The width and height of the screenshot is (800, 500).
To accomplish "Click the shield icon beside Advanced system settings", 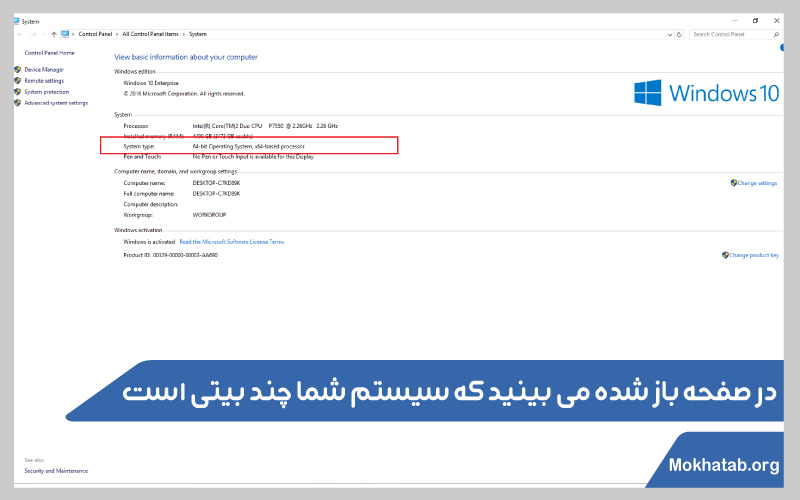I will point(18,103).
